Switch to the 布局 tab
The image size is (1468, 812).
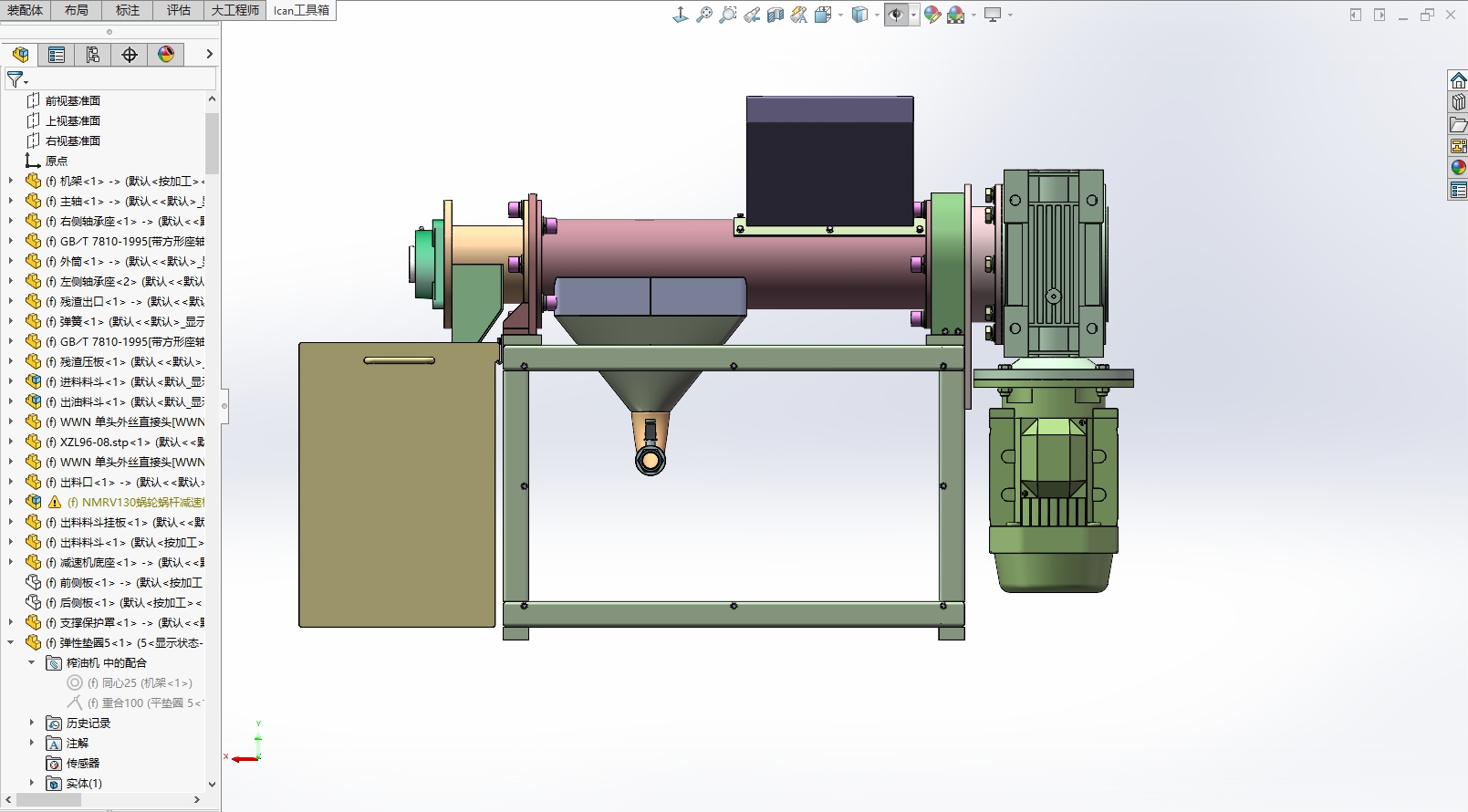click(77, 10)
